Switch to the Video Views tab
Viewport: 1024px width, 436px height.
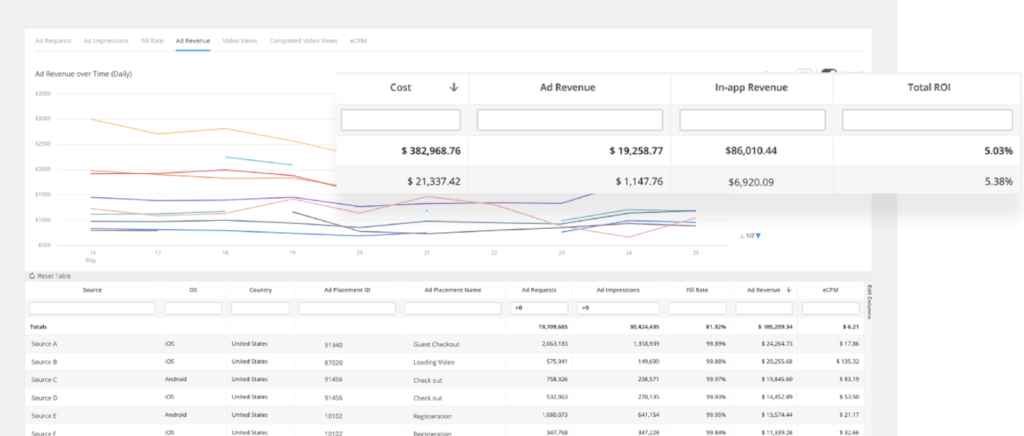point(240,40)
